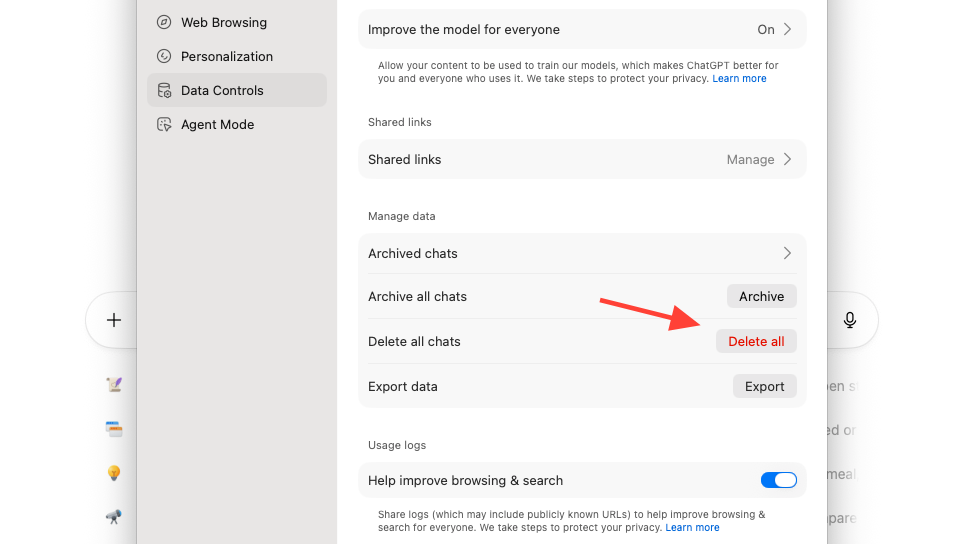Expand Improve the model for everyone setting
The height and width of the screenshot is (544, 967).
click(787, 29)
